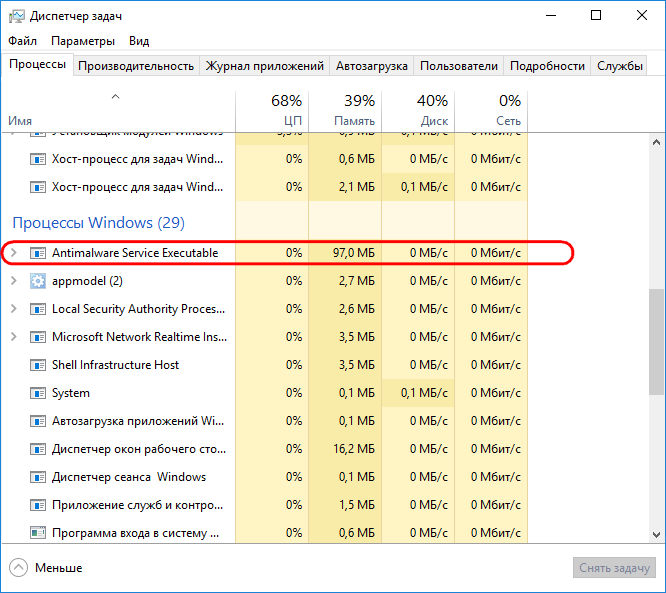Select the Процессы Windows (29) group header

coord(99,223)
